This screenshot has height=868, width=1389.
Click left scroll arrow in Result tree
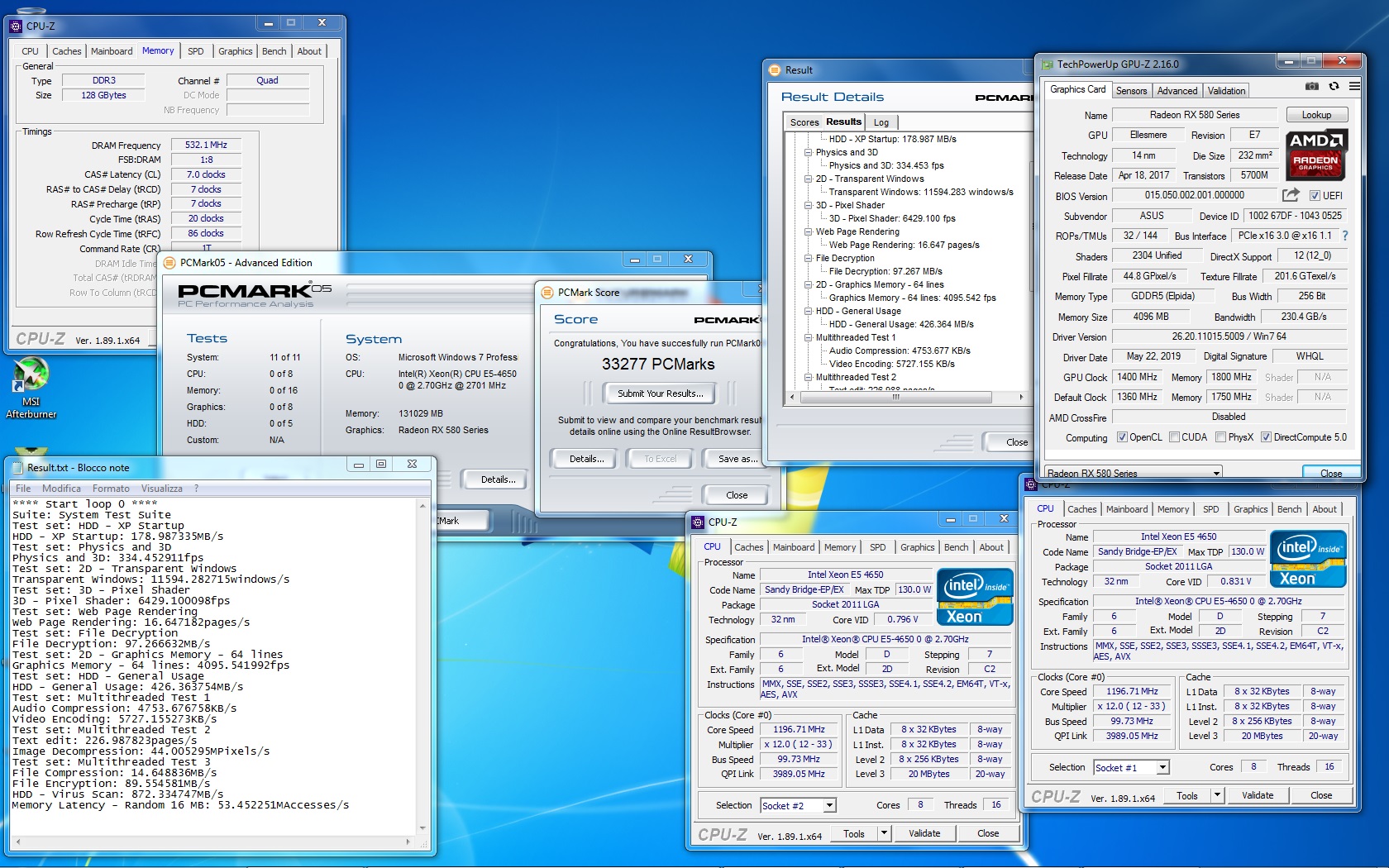click(792, 397)
